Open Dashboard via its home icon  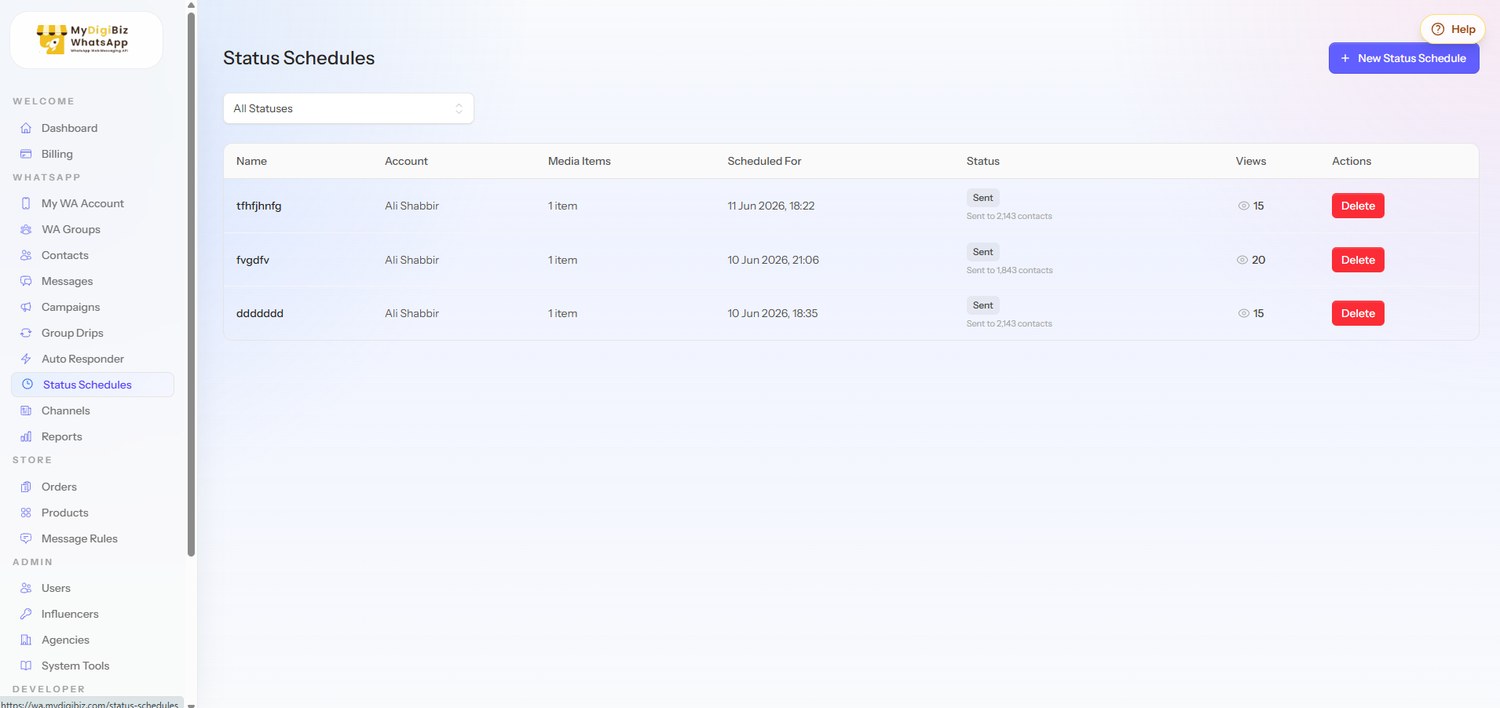click(26, 128)
